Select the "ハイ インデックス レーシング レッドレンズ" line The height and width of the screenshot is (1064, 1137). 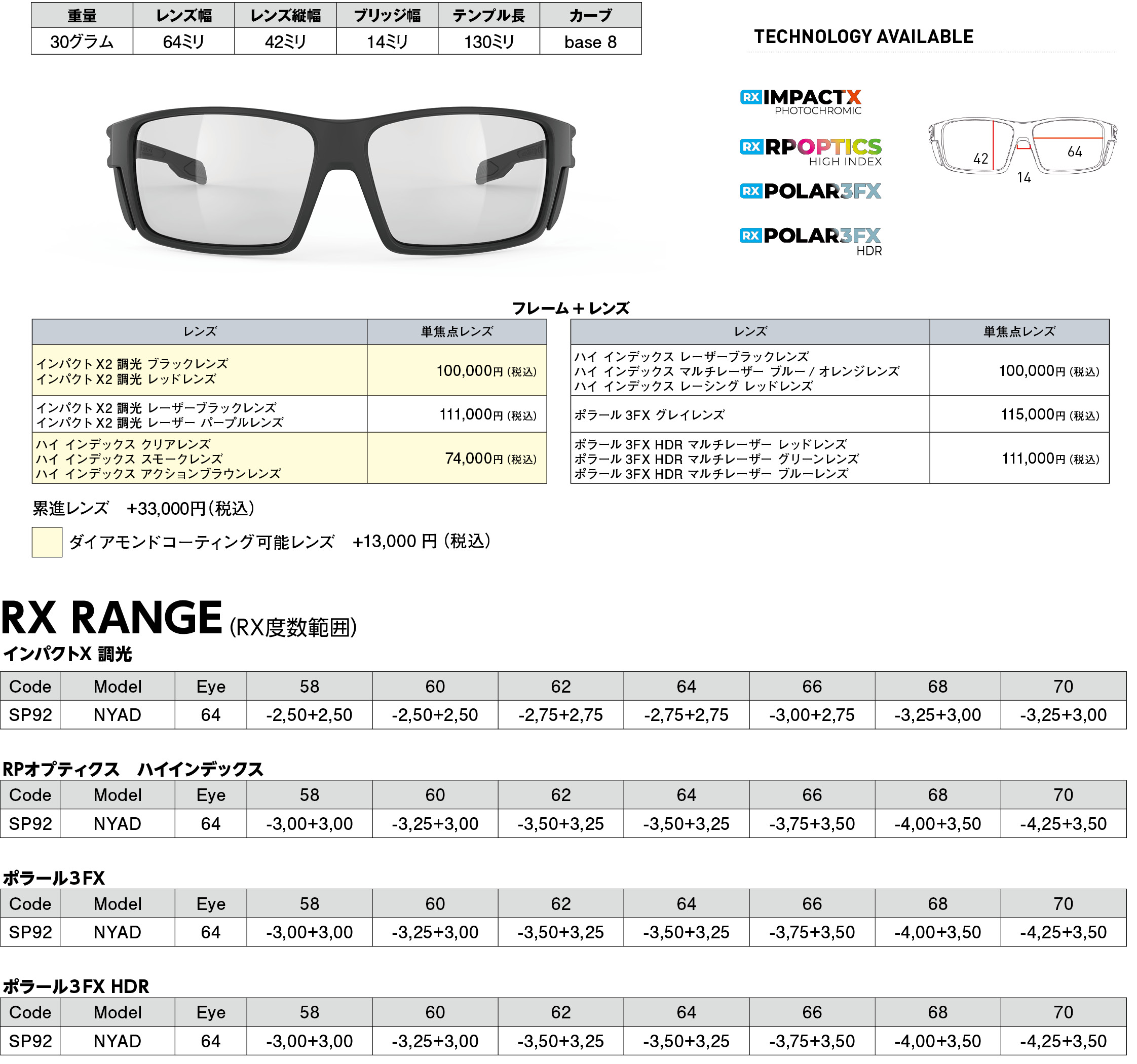(693, 386)
